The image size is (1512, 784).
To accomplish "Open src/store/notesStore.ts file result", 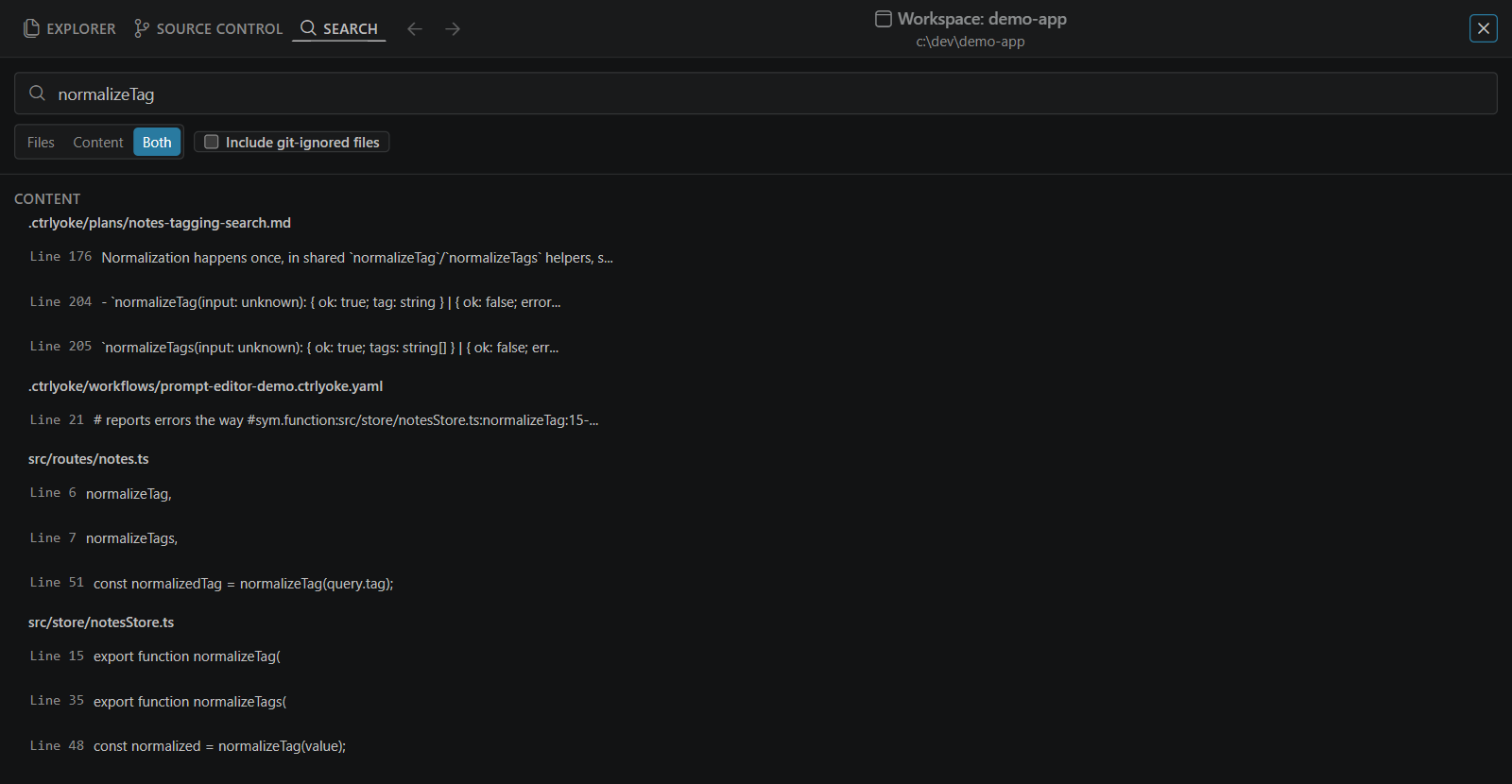I will point(101,622).
